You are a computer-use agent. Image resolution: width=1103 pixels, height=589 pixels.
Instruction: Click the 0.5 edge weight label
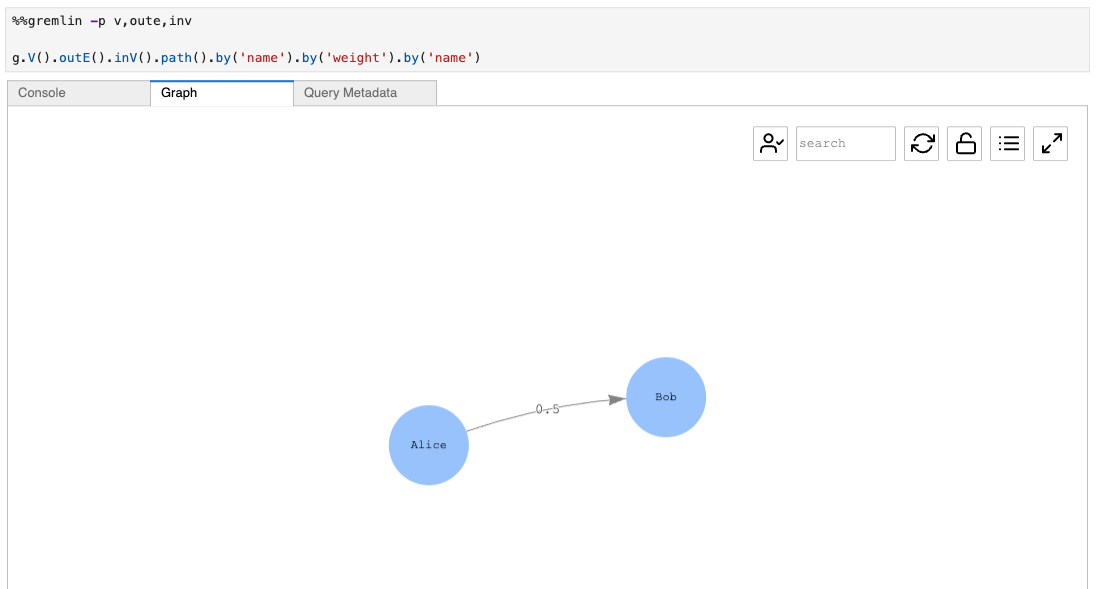click(x=548, y=409)
